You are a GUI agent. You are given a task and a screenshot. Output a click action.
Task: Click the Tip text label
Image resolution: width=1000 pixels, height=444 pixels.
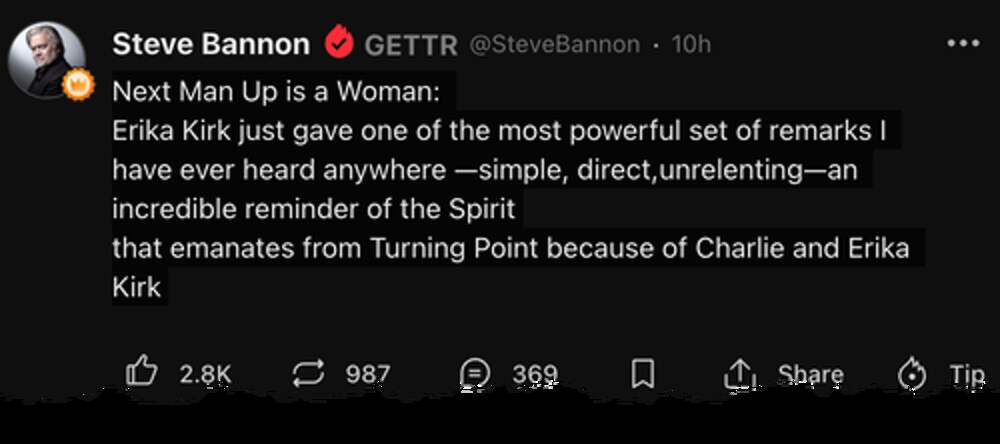(967, 374)
